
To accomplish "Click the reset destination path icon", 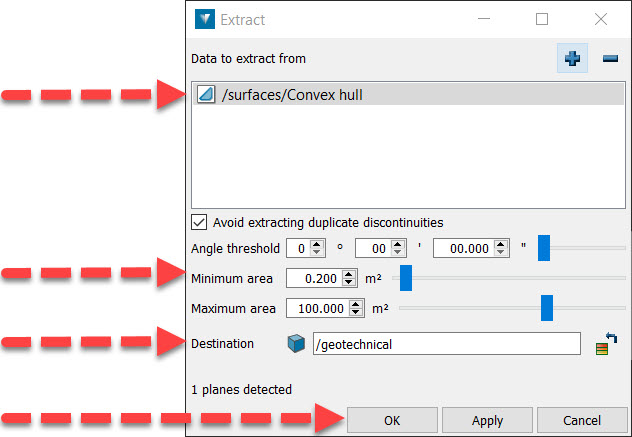I will click(x=606, y=344).
